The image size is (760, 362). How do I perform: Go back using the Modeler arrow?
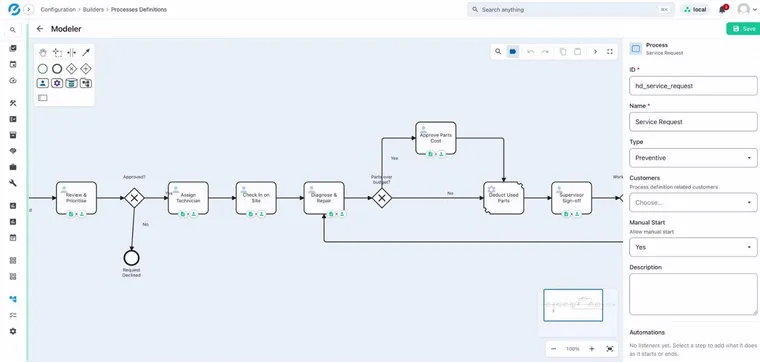[x=40, y=29]
